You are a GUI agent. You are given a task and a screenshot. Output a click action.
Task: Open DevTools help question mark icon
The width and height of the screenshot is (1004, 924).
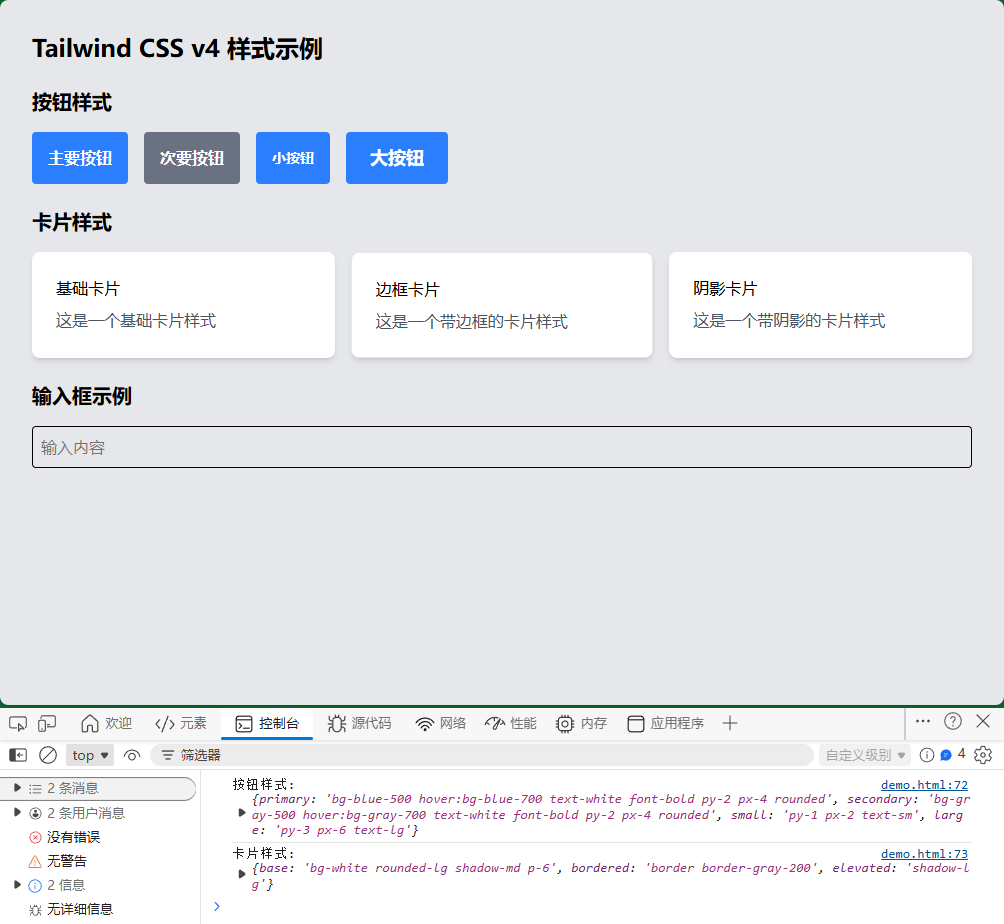coord(953,721)
